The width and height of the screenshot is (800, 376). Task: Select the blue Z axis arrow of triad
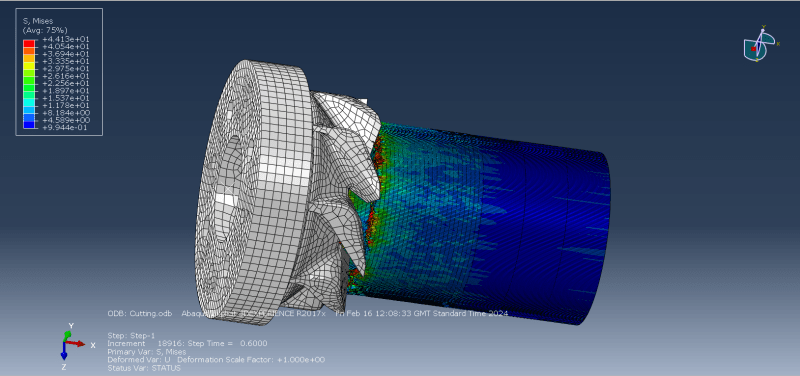click(x=64, y=352)
